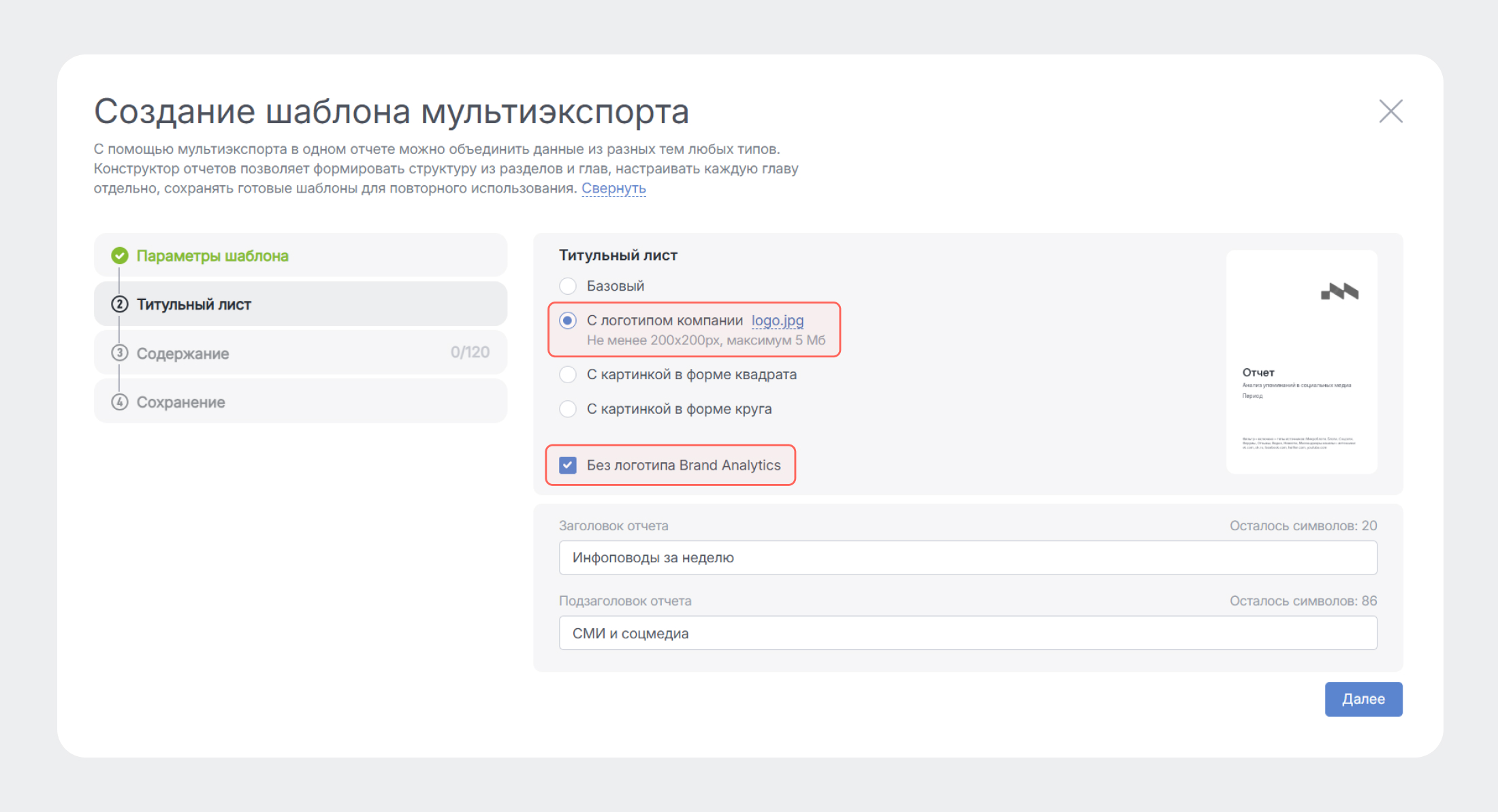Go to the Содержание step
This screenshot has height=812, width=1498.
(300, 353)
